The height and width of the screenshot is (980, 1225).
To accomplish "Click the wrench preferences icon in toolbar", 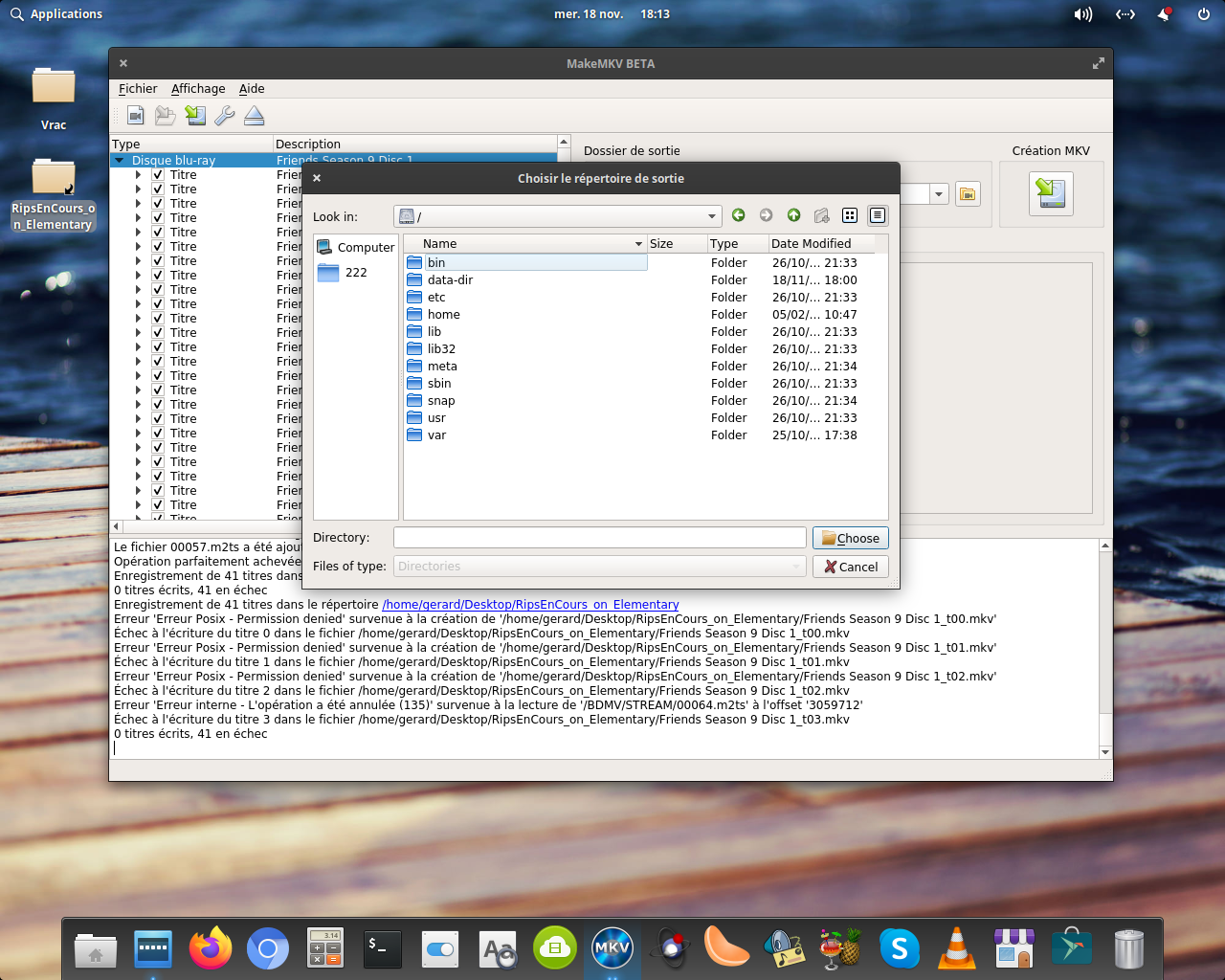I will (224, 116).
